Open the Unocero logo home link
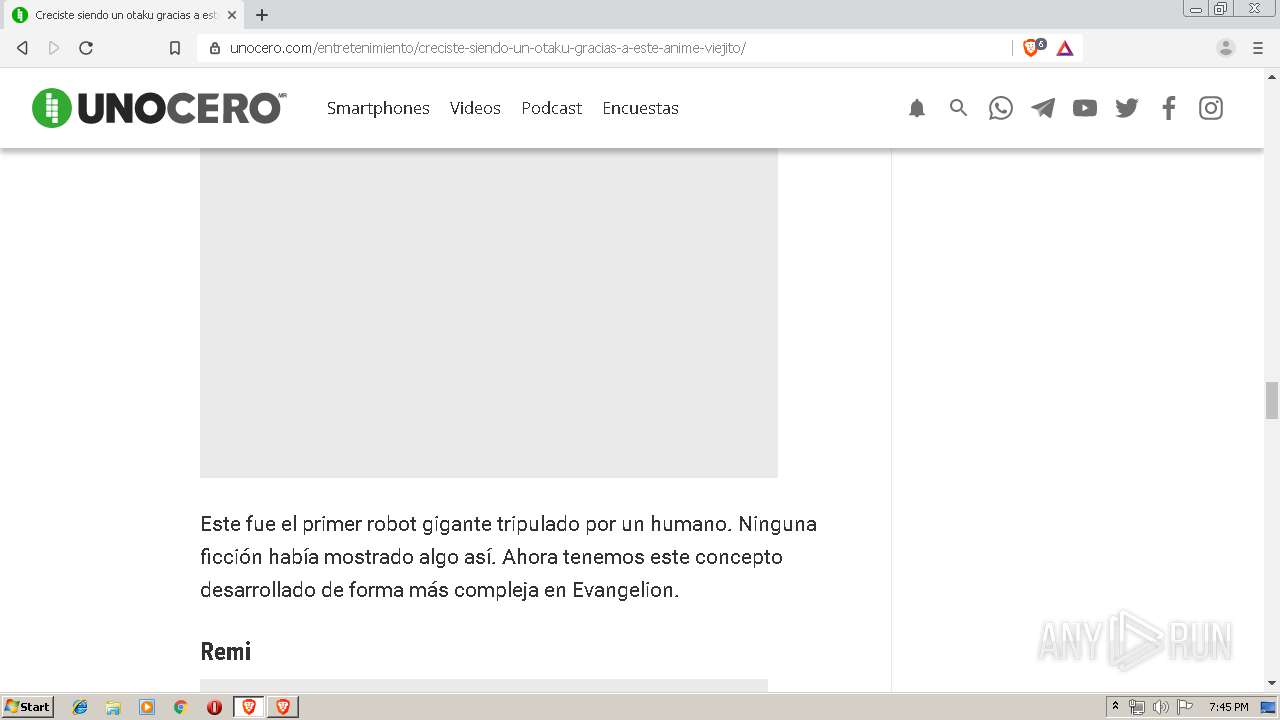 pos(159,108)
